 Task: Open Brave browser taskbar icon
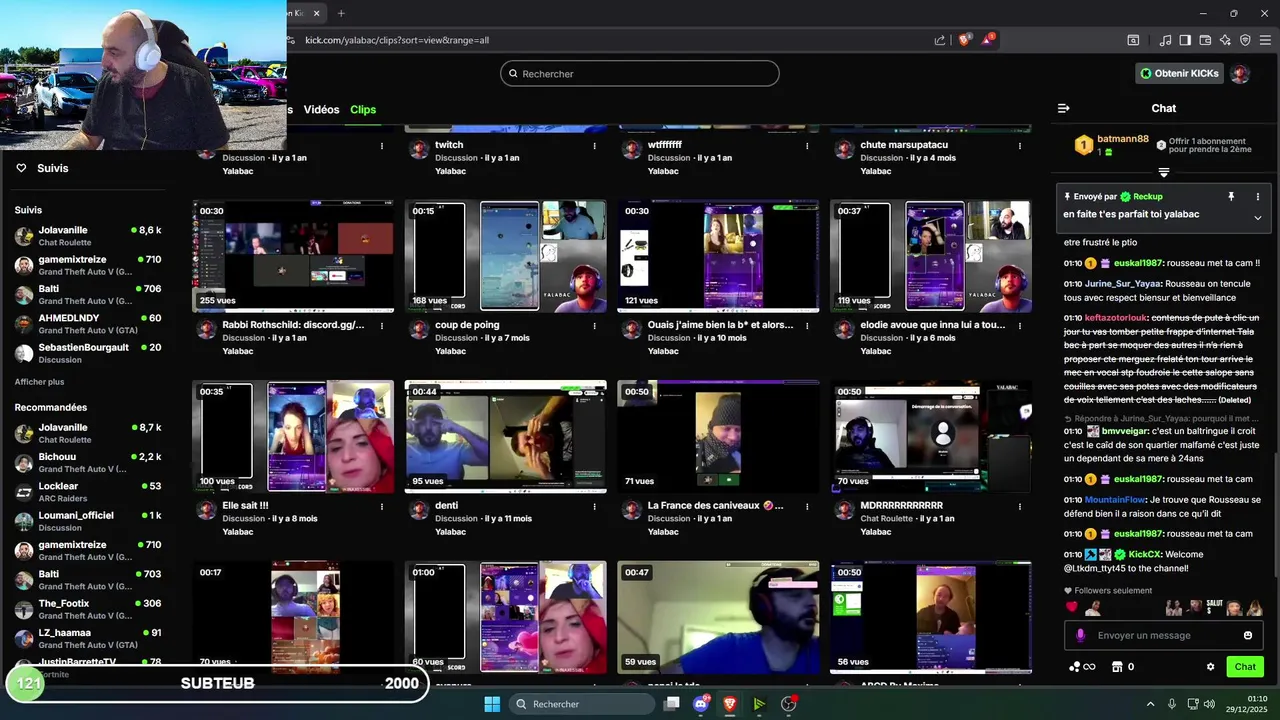[x=730, y=704]
